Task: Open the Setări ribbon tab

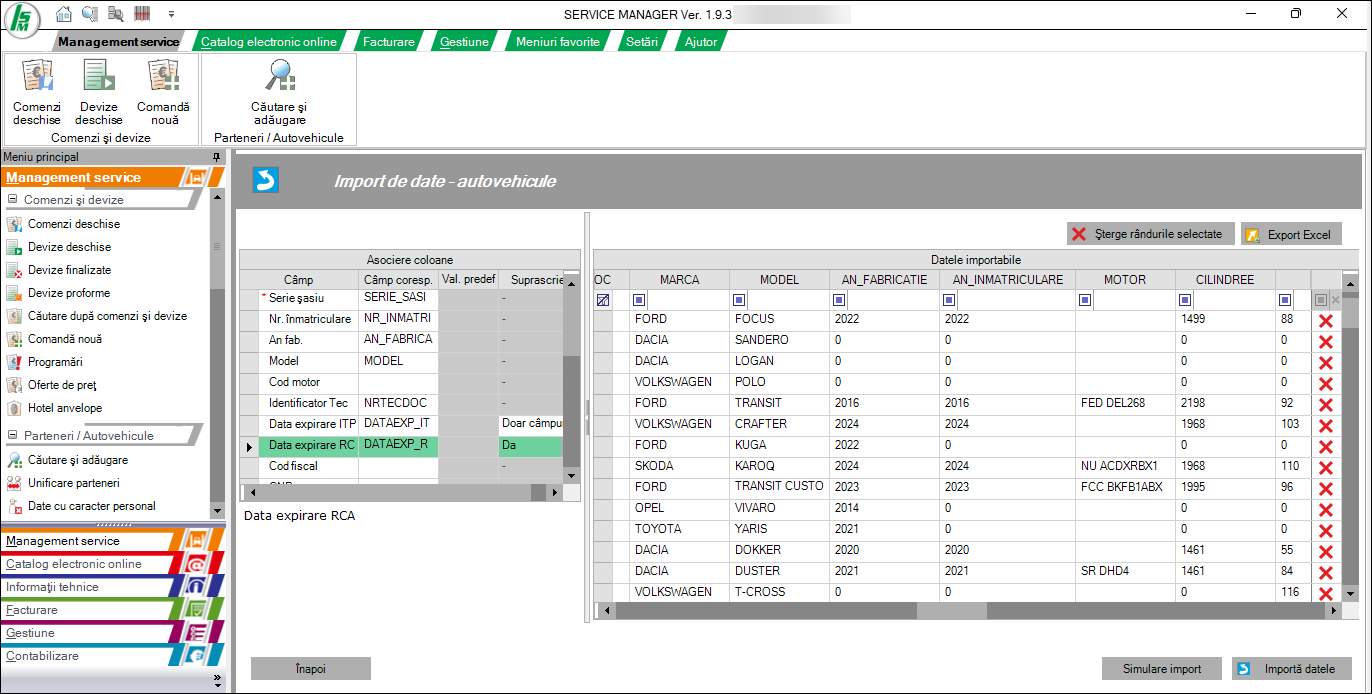Action: point(641,42)
